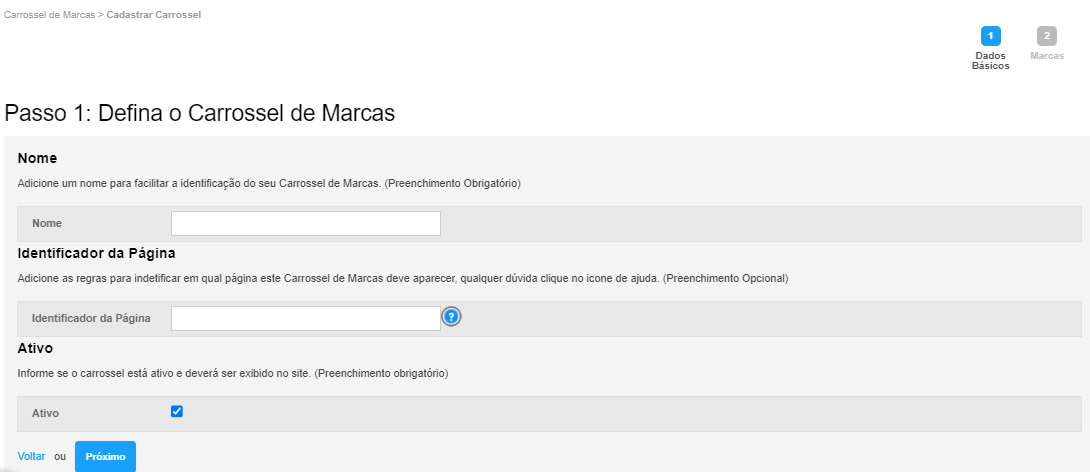Click the Ativo label beside the checkbox

pos(45,413)
